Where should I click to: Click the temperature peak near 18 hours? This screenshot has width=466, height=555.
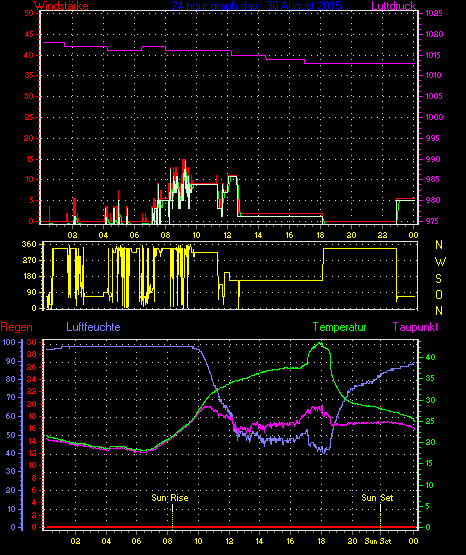(x=320, y=343)
